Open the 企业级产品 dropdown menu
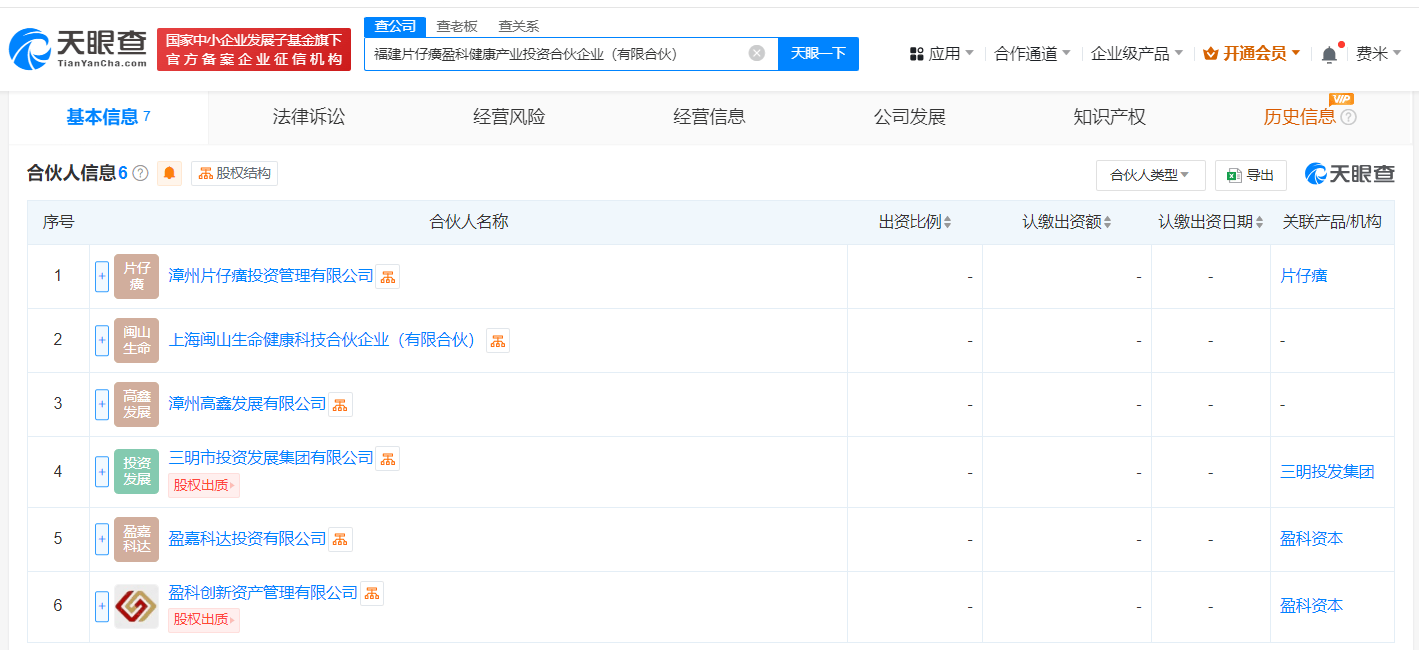The height and width of the screenshot is (650, 1419). point(1137,54)
